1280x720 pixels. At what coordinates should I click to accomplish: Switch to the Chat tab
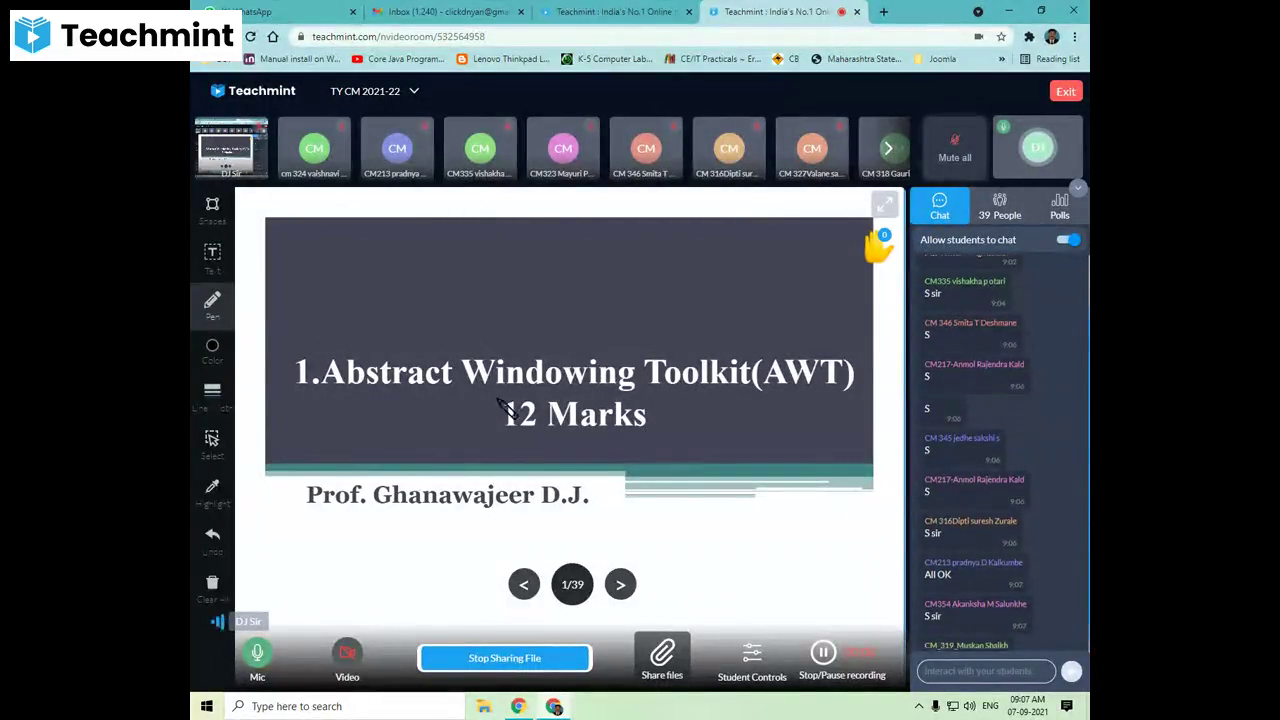click(940, 206)
